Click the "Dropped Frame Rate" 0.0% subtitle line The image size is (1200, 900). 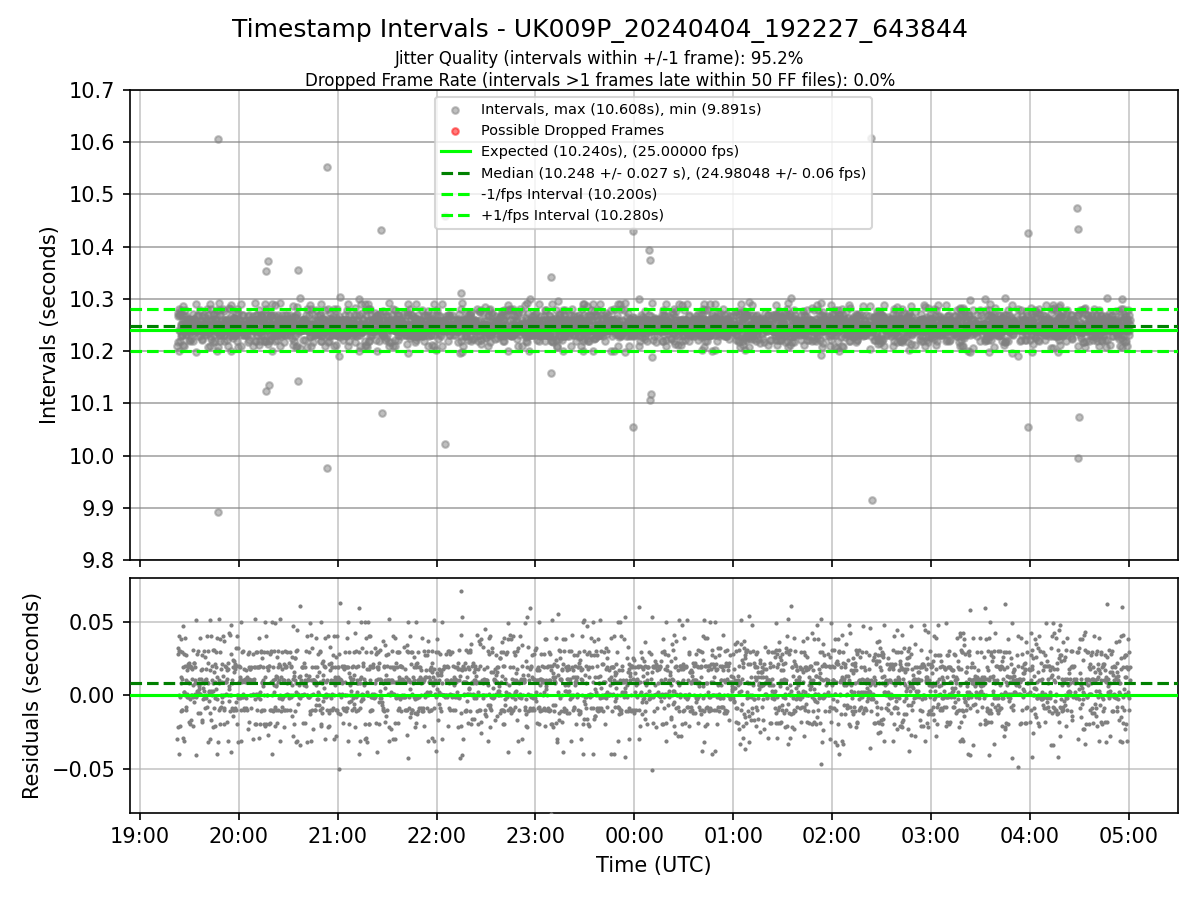(x=599, y=80)
